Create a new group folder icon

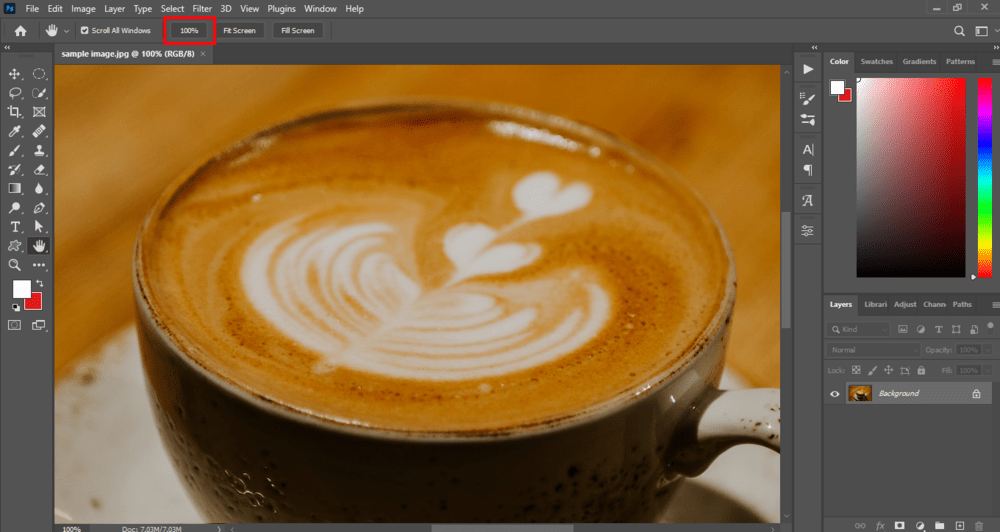point(939,526)
